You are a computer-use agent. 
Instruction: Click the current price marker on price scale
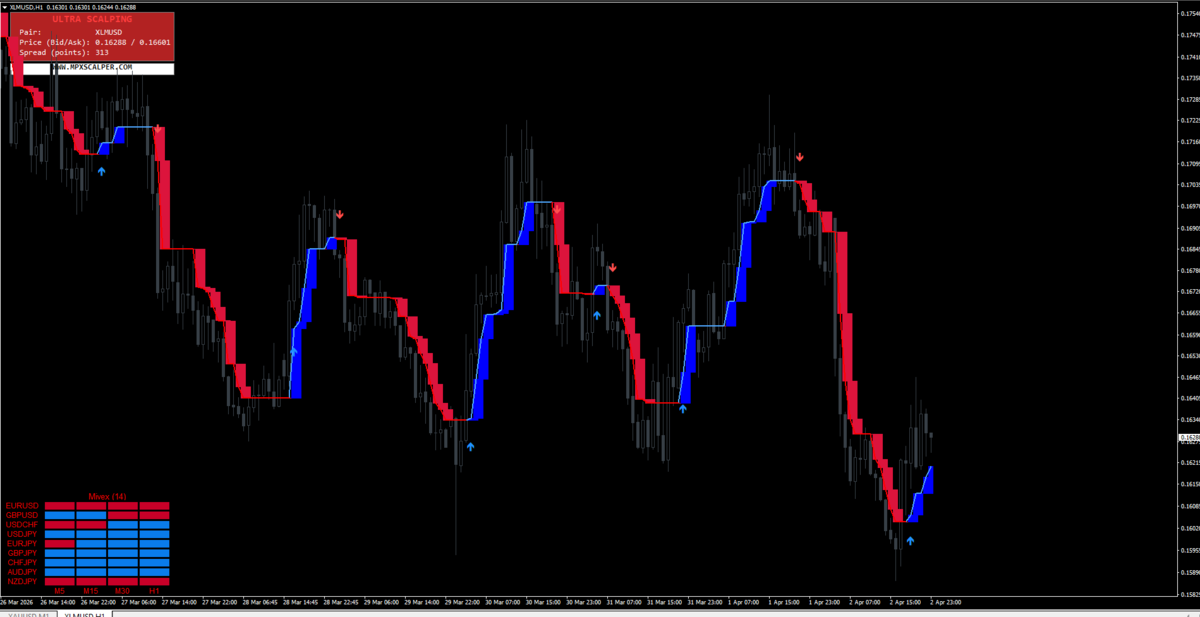pyautogui.click(x=1188, y=438)
